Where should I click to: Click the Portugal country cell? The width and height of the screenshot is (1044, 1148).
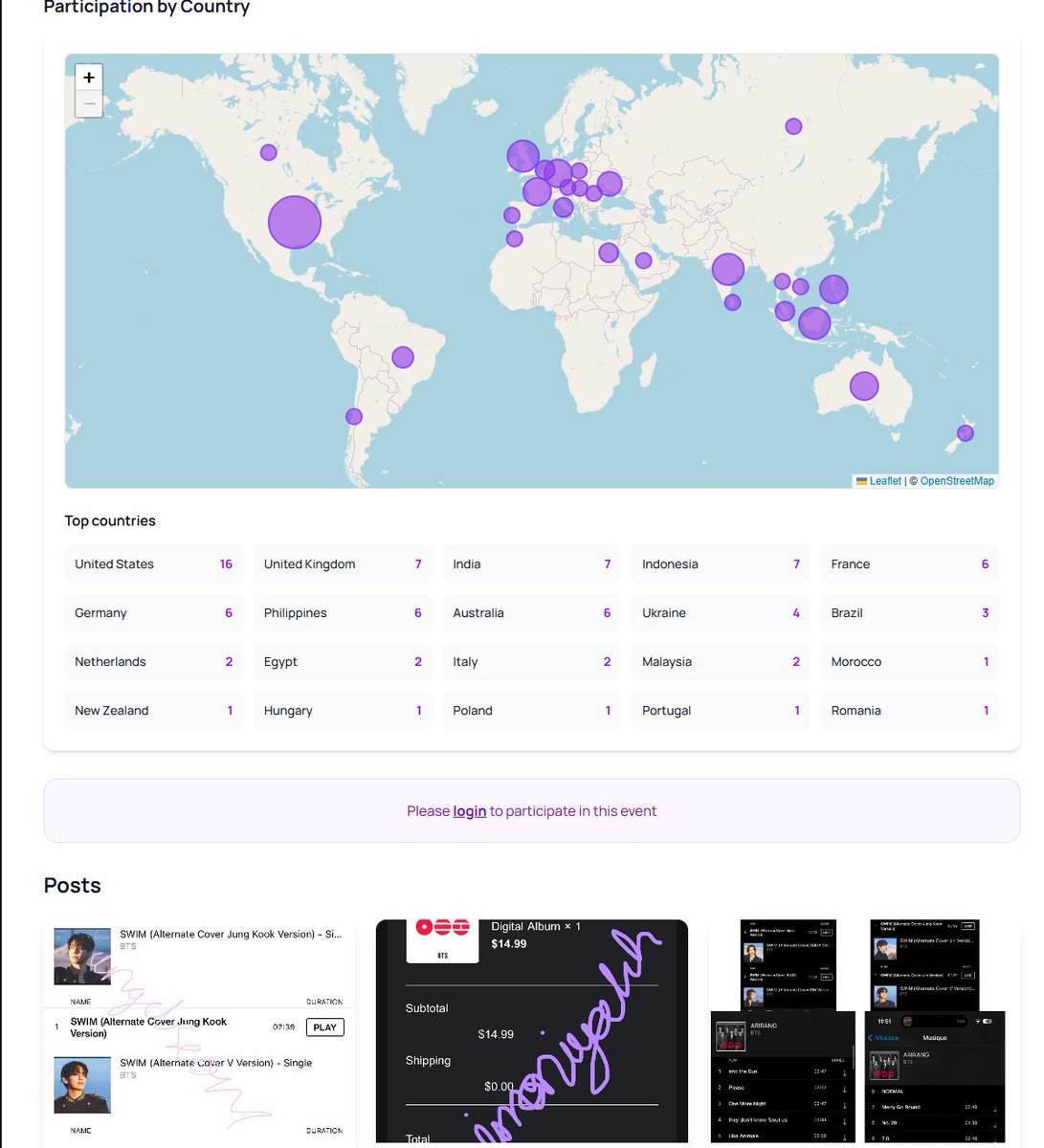click(721, 711)
